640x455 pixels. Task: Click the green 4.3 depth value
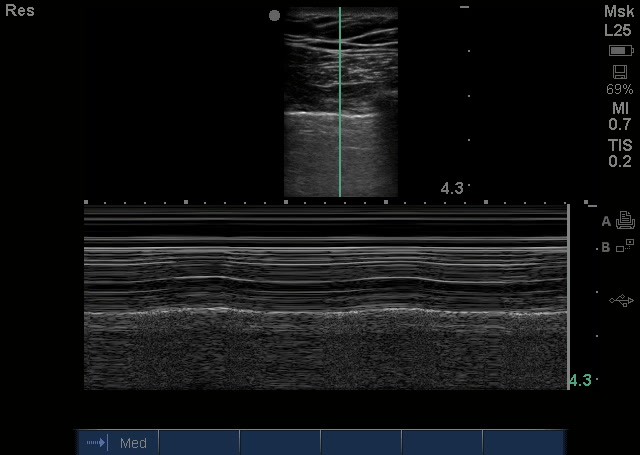pos(580,380)
